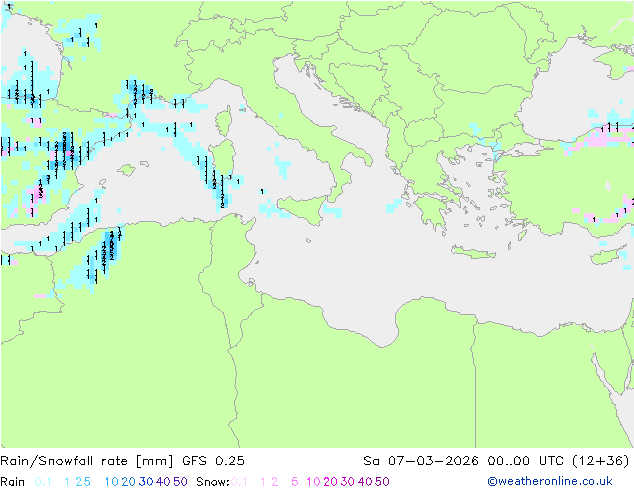Click the island of Cyprus on map
This screenshot has width=634, height=490.
point(605,257)
